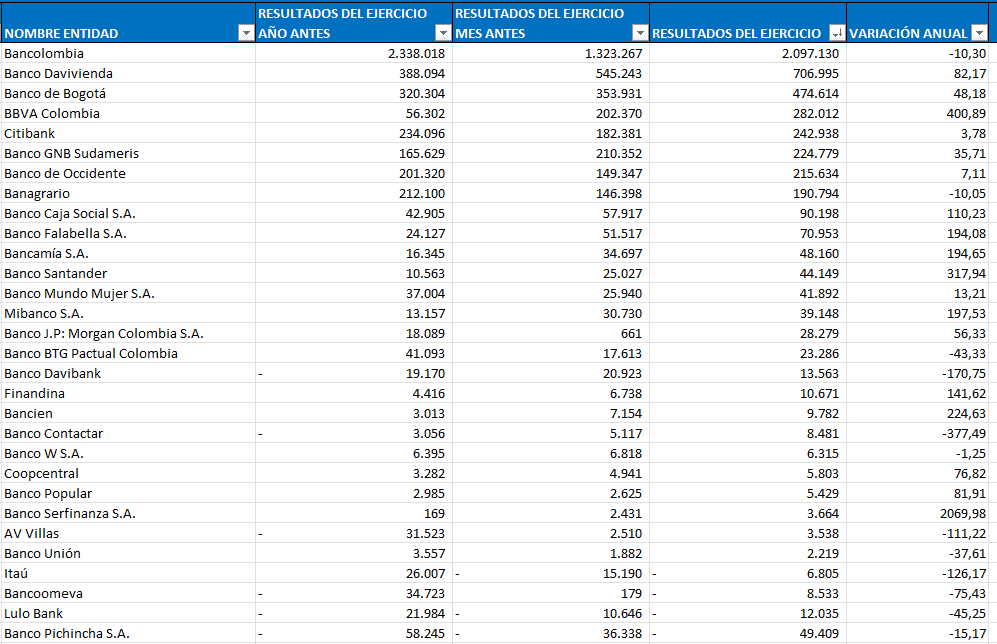Select the Banco Contactar cell
Viewport: 997px width, 644px height.
[x=128, y=434]
